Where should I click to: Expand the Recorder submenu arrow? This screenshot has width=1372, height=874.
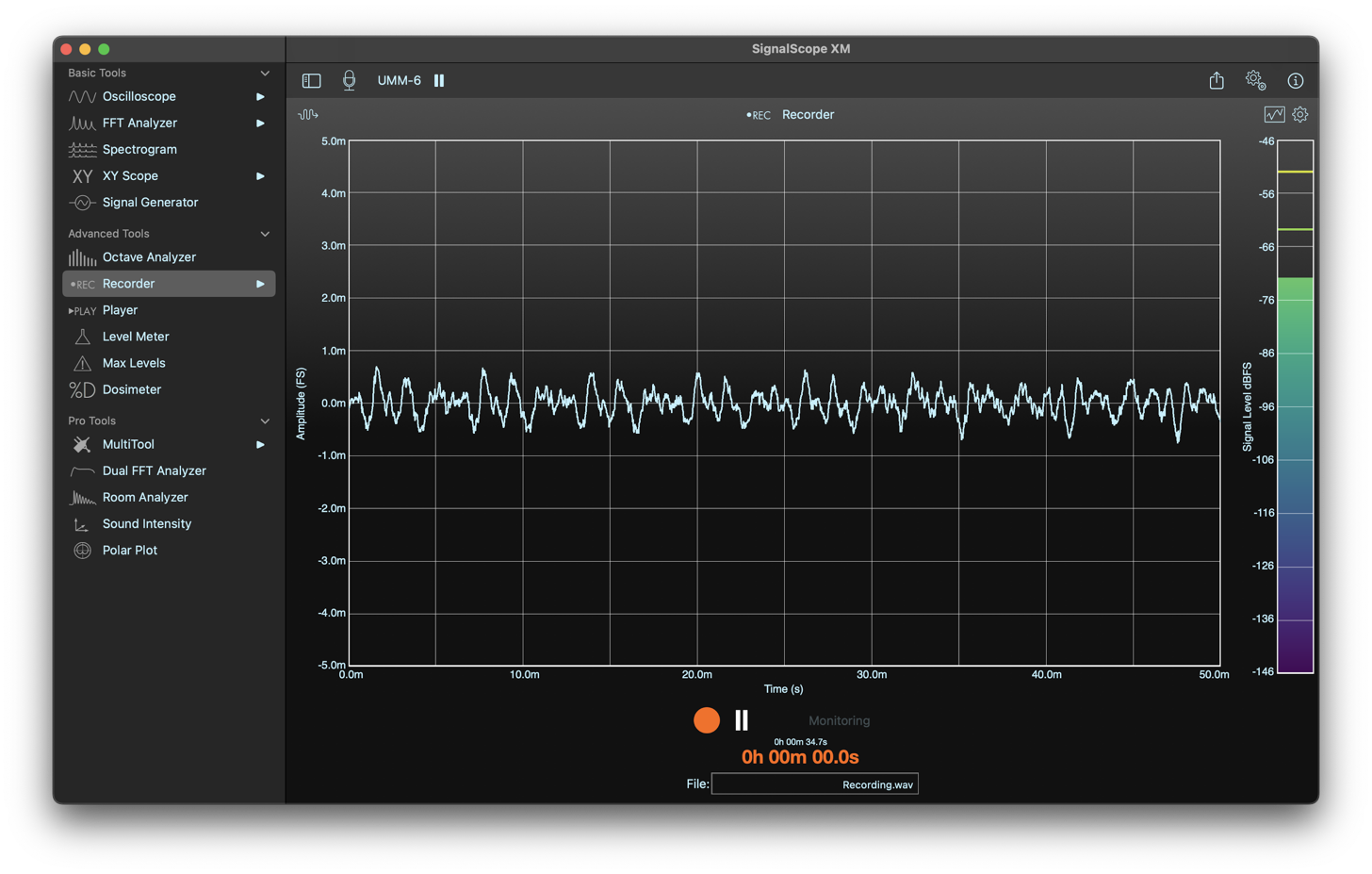tap(260, 284)
